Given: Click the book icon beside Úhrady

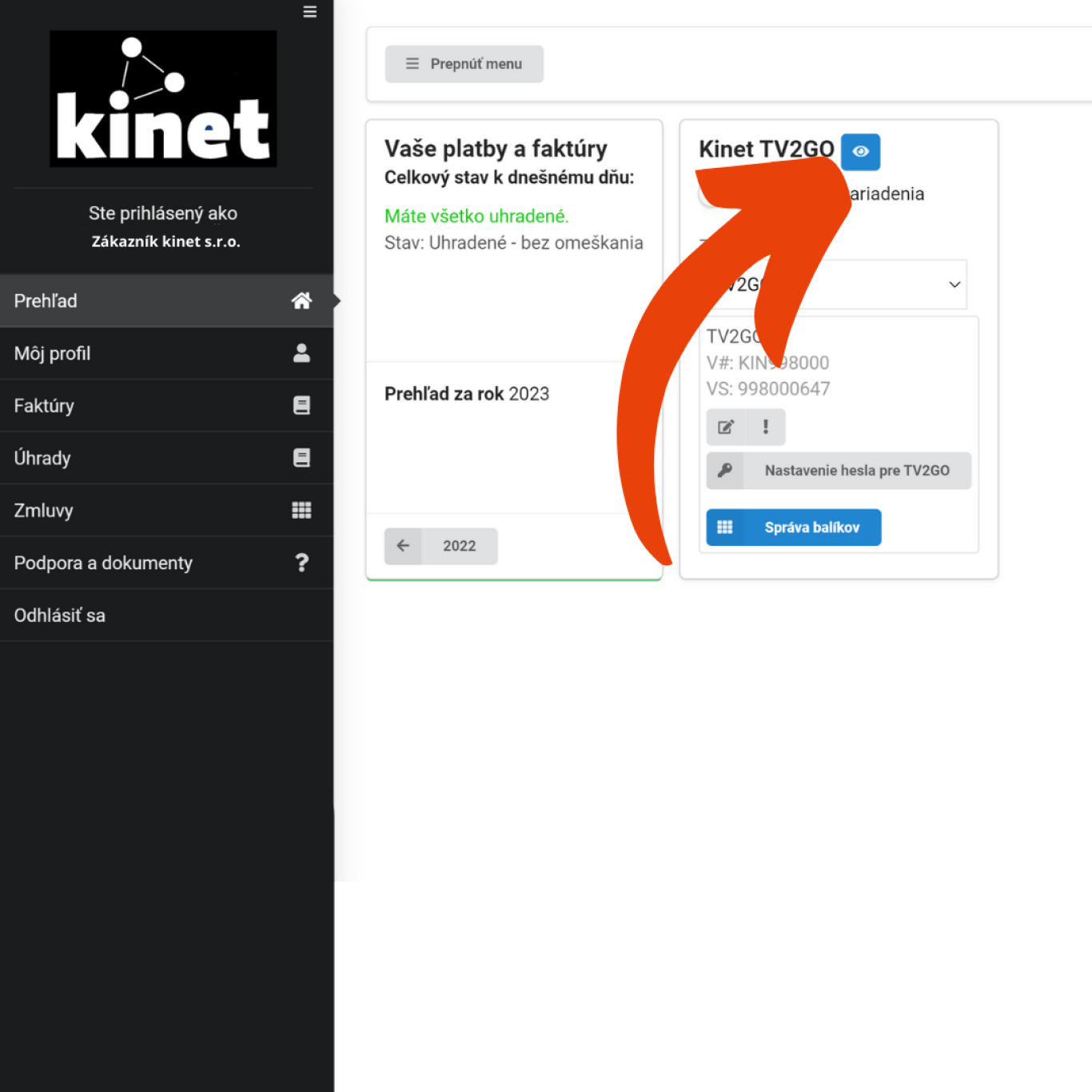Looking at the screenshot, I should (301, 458).
